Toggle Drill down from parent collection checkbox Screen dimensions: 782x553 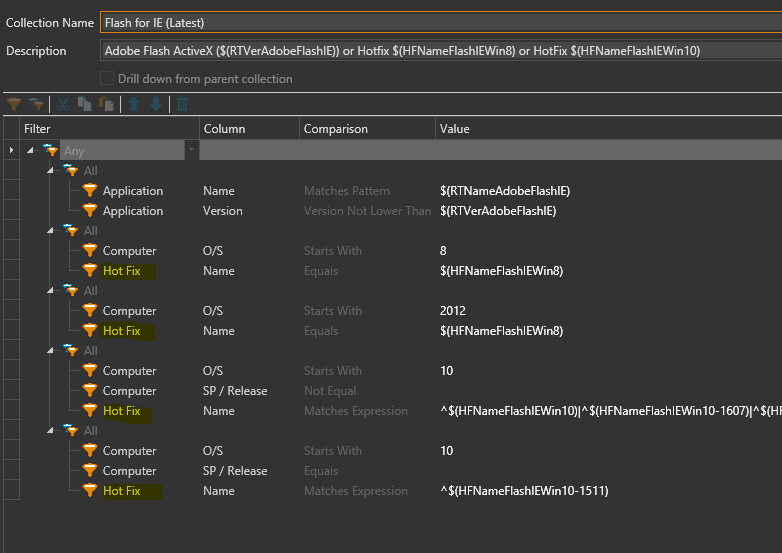pos(109,79)
